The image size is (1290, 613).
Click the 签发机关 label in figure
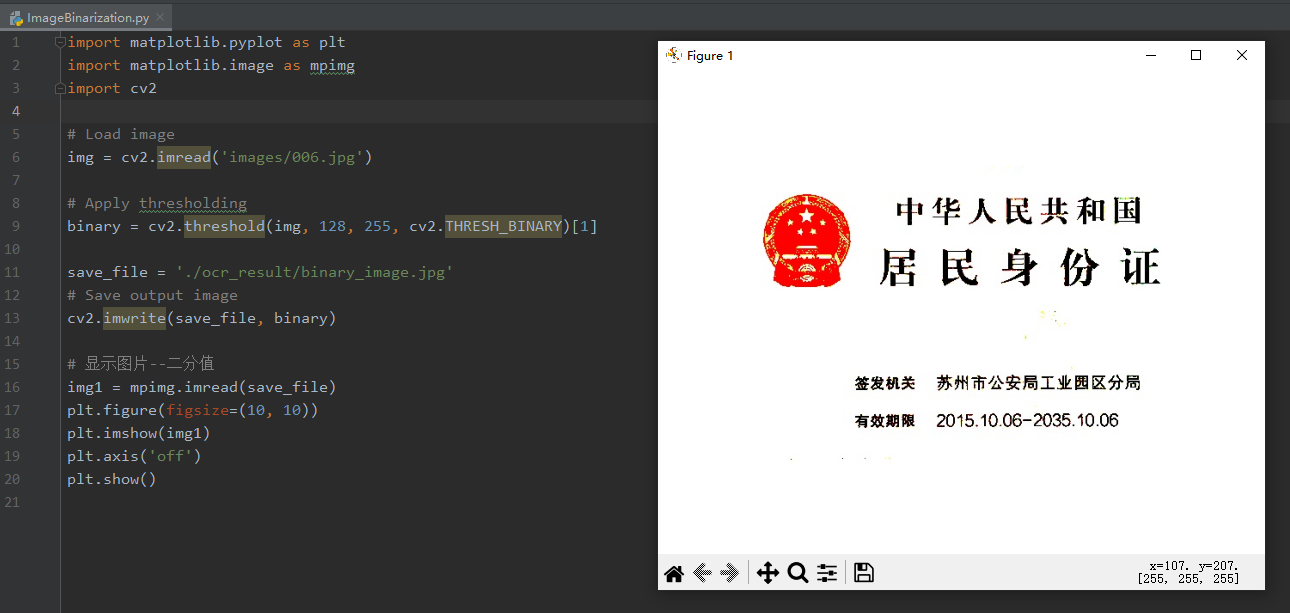tap(885, 383)
